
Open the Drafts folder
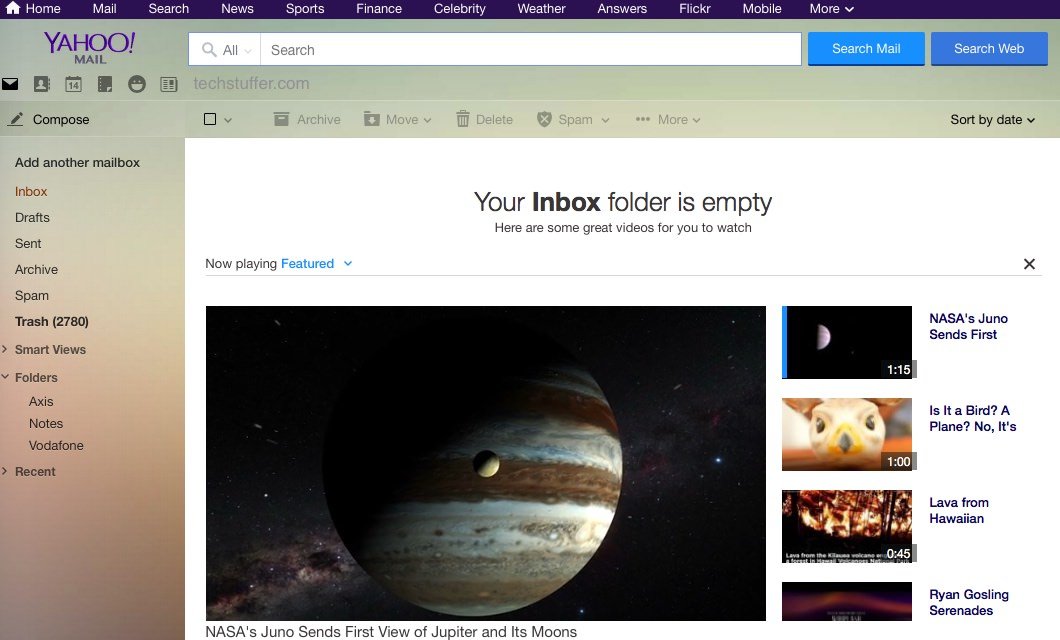pos(32,217)
